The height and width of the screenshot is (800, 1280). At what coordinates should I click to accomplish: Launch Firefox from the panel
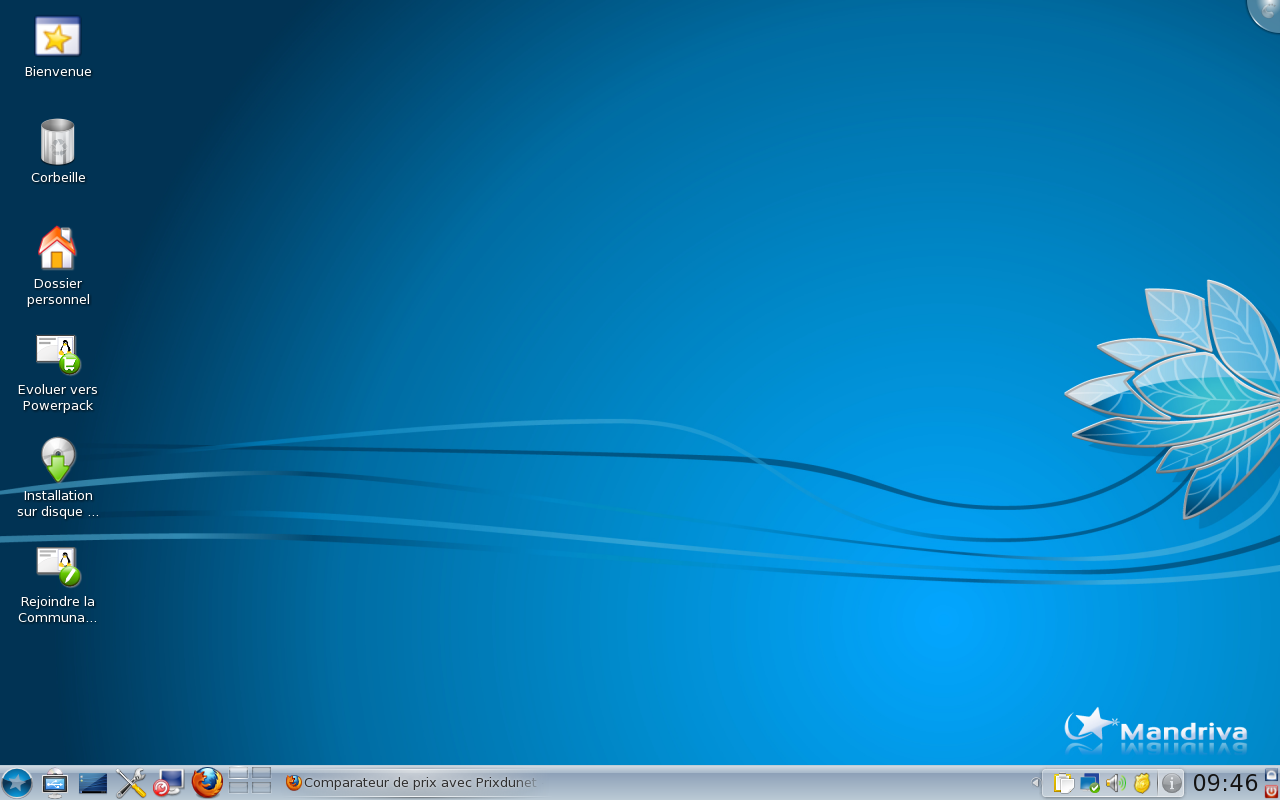[x=207, y=783]
